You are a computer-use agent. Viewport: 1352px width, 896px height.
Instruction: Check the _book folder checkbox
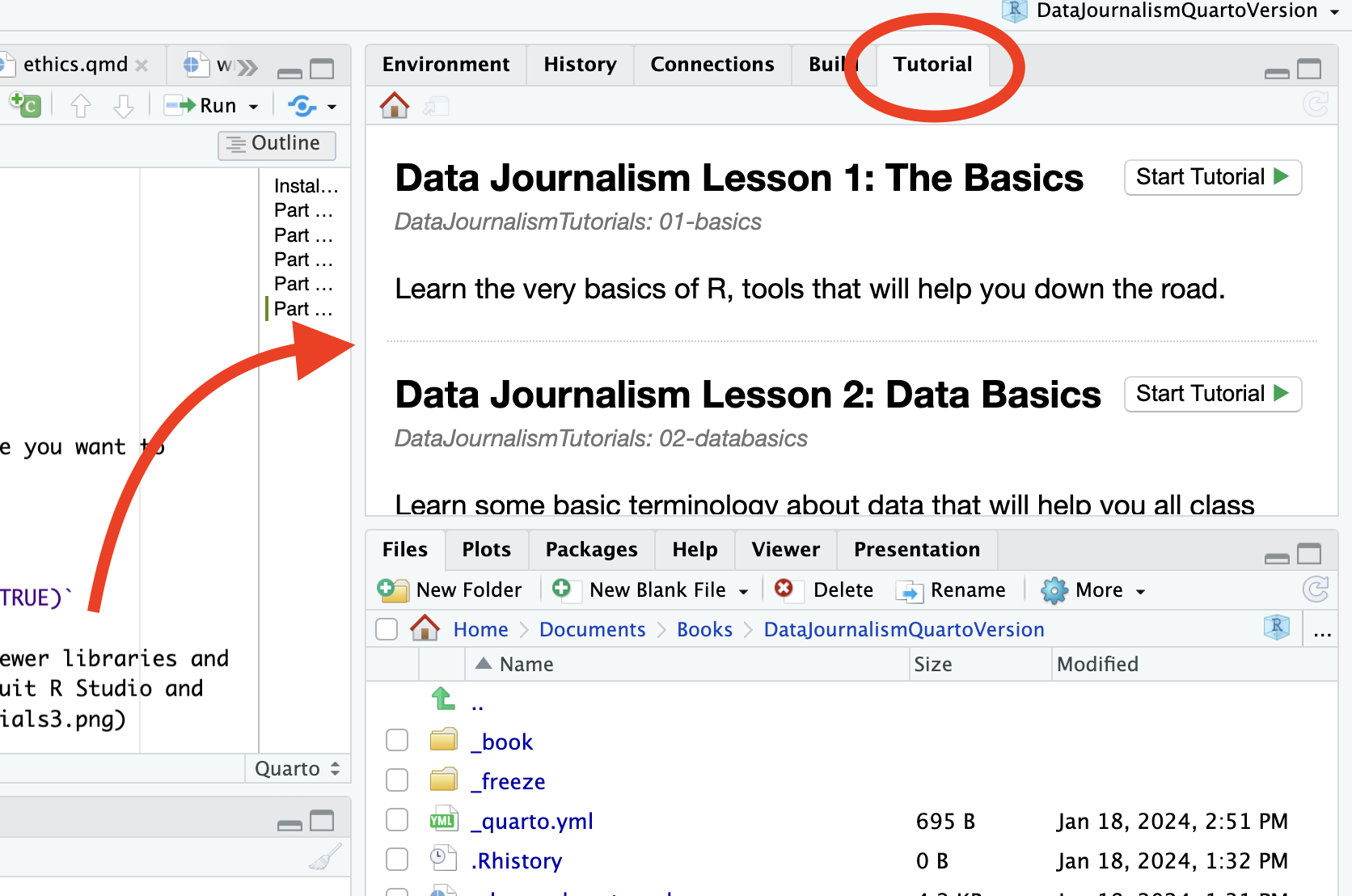pos(397,740)
